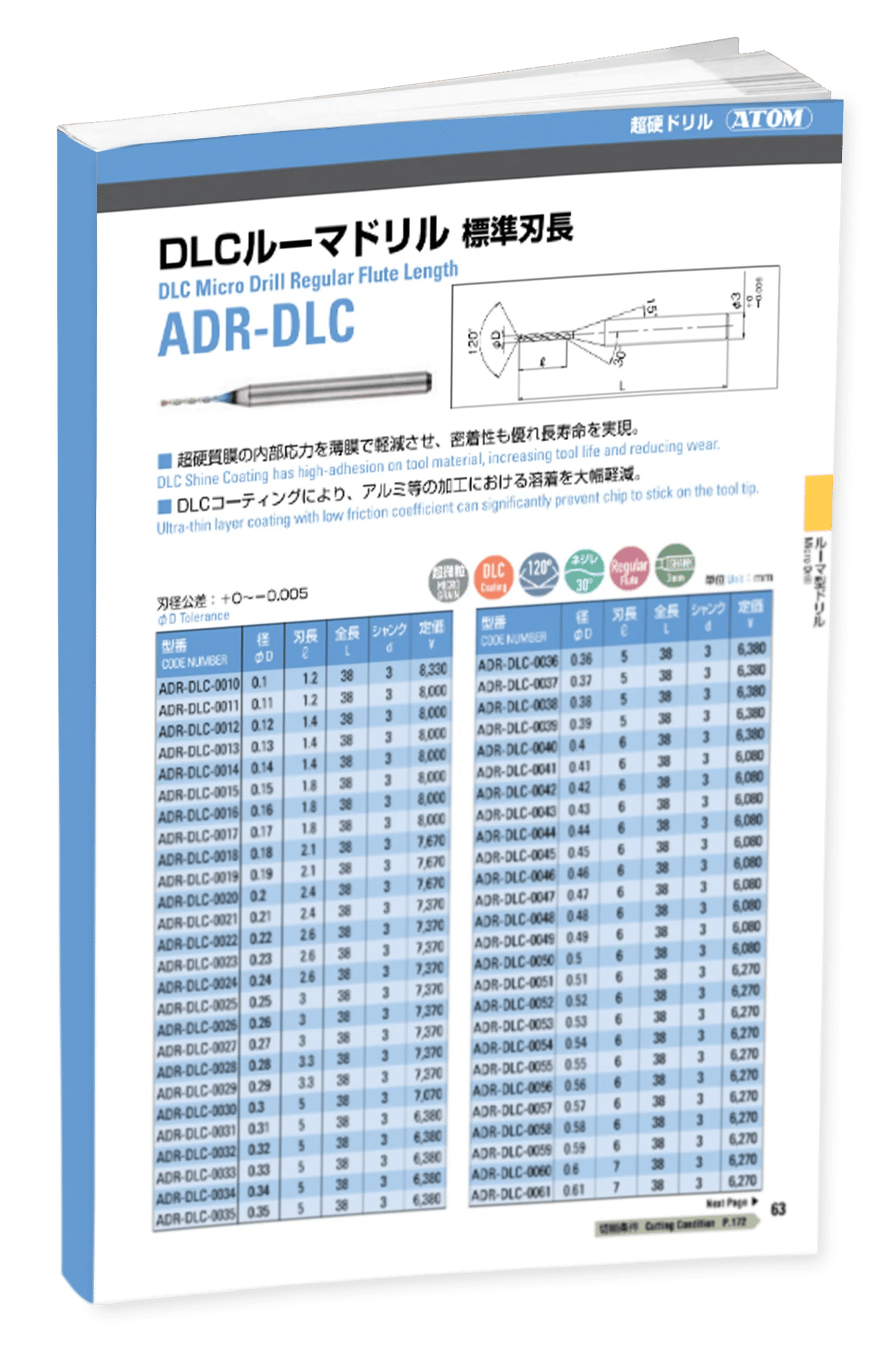Click the green 30° helix angle badge
This screenshot has width=896, height=1354.
(584, 571)
